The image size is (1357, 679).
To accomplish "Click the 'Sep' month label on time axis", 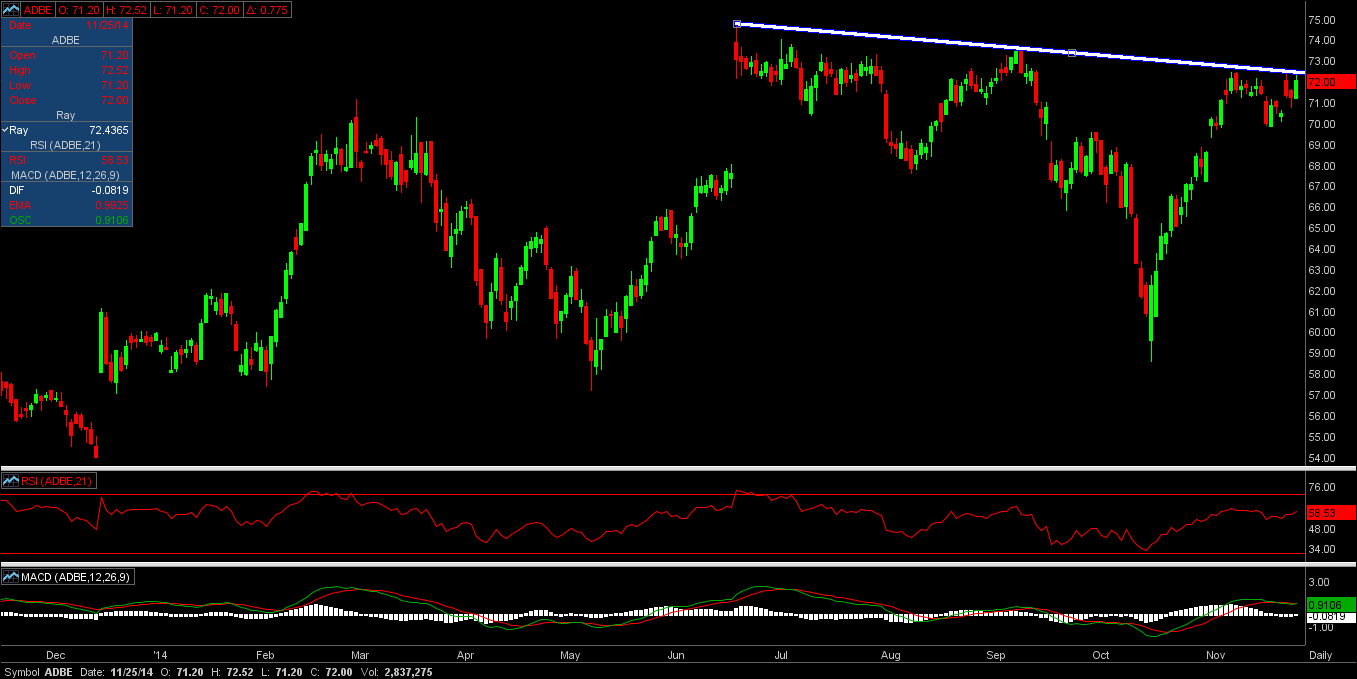I will coord(995,655).
